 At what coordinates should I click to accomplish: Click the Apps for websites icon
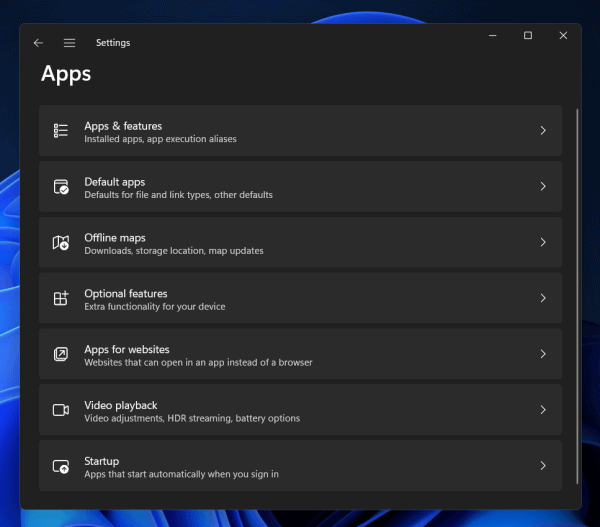[x=61, y=355]
